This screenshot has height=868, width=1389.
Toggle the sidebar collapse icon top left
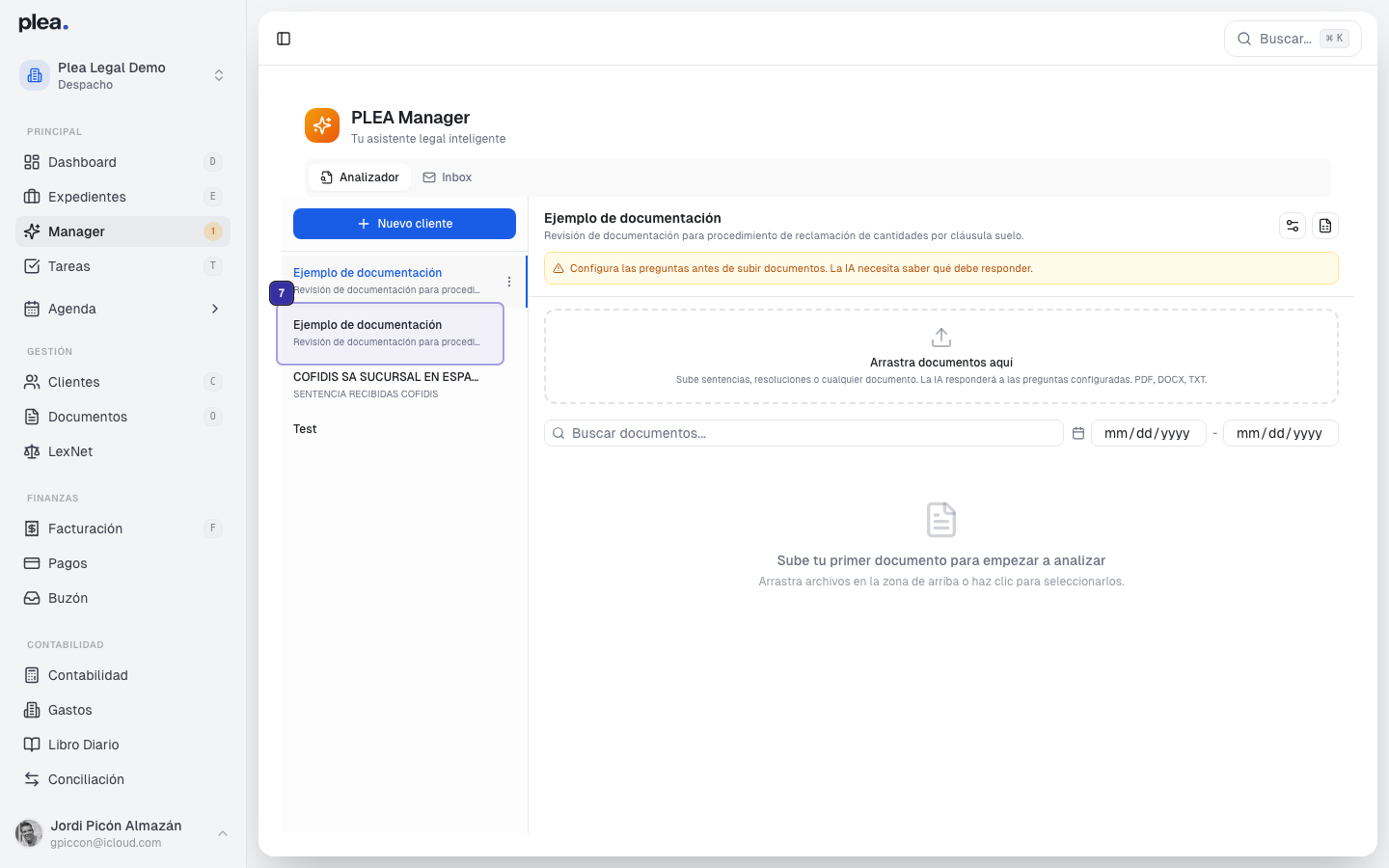click(284, 38)
